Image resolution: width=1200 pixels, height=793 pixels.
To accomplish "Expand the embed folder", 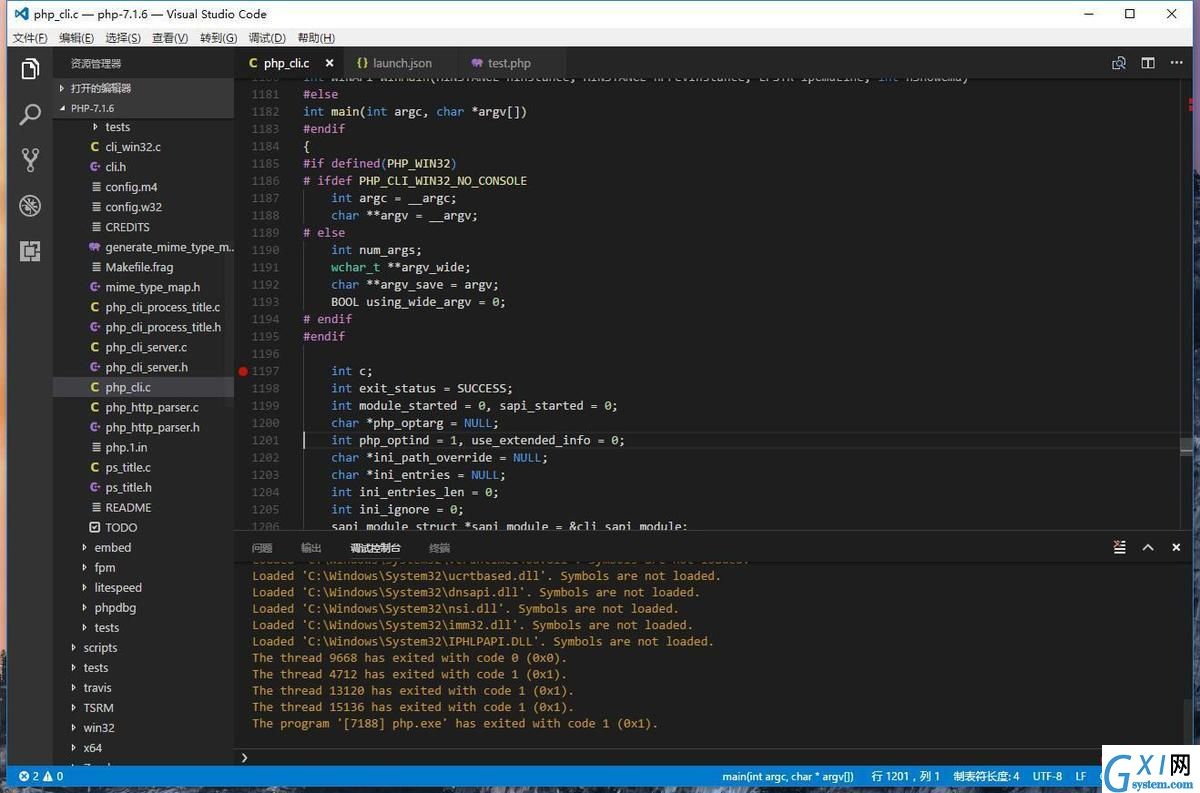I will click(143, 547).
